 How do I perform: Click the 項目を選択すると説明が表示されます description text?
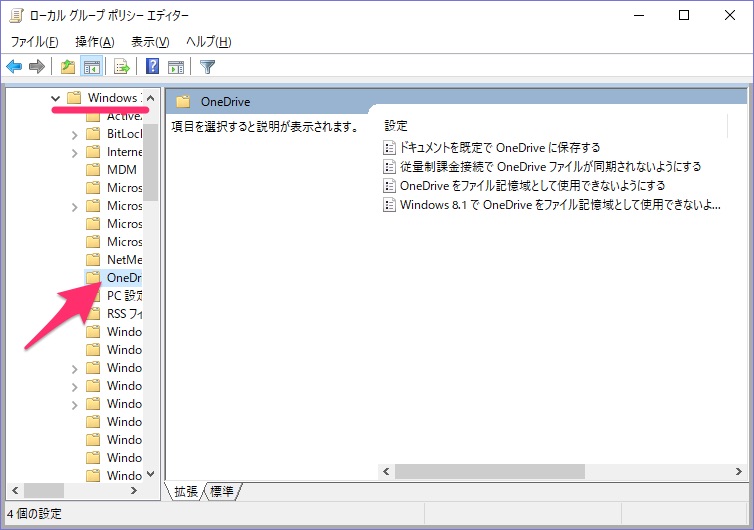265,127
